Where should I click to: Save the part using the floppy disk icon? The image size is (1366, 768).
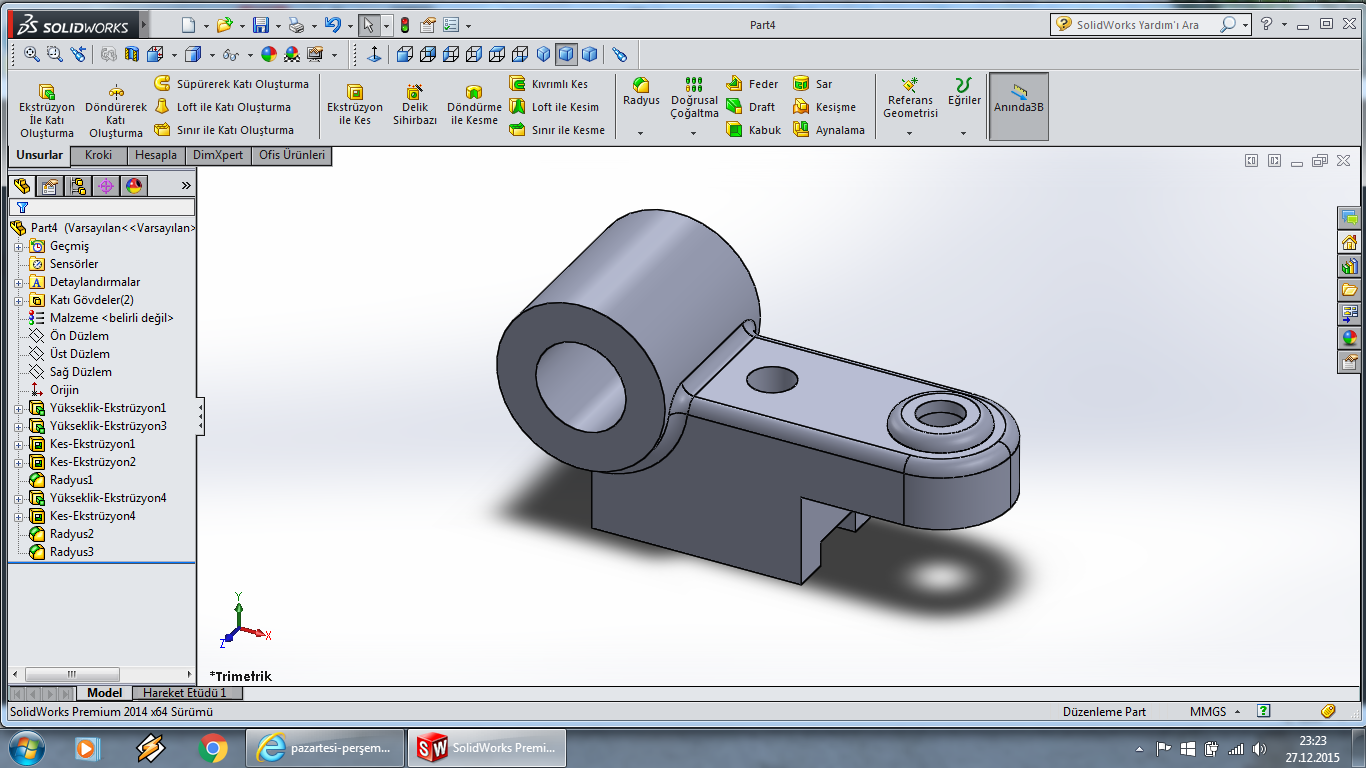260,25
